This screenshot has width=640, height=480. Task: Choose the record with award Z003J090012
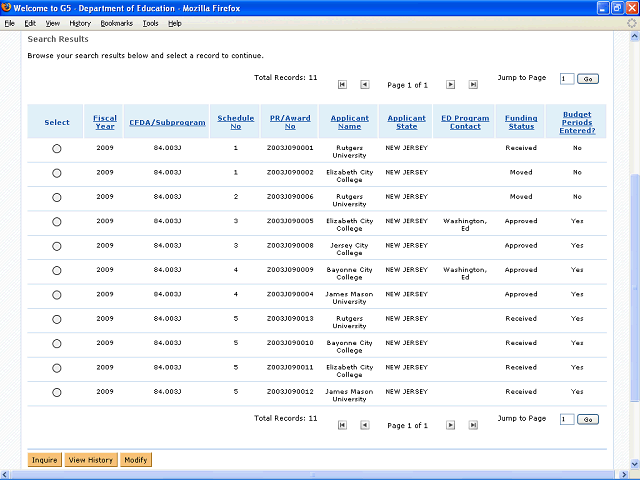coord(57,393)
